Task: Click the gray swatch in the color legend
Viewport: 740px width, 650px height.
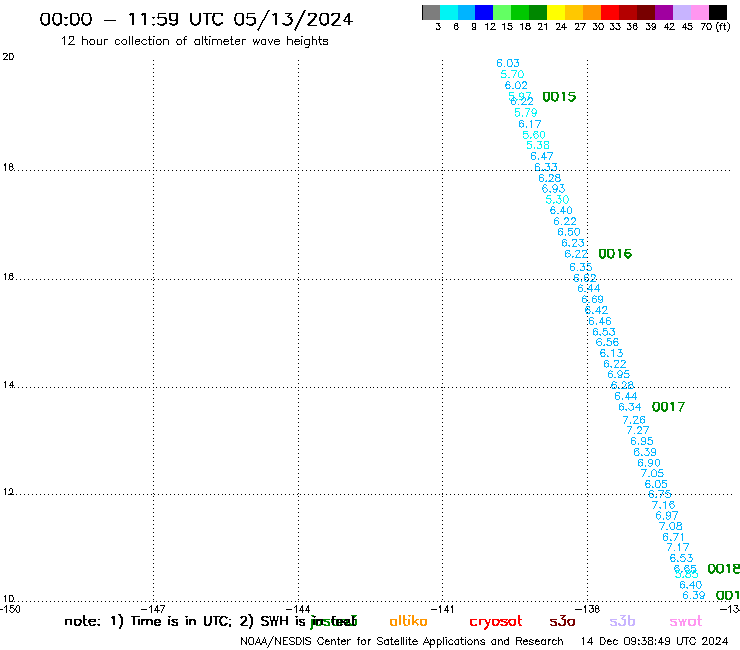Action: [x=431, y=12]
